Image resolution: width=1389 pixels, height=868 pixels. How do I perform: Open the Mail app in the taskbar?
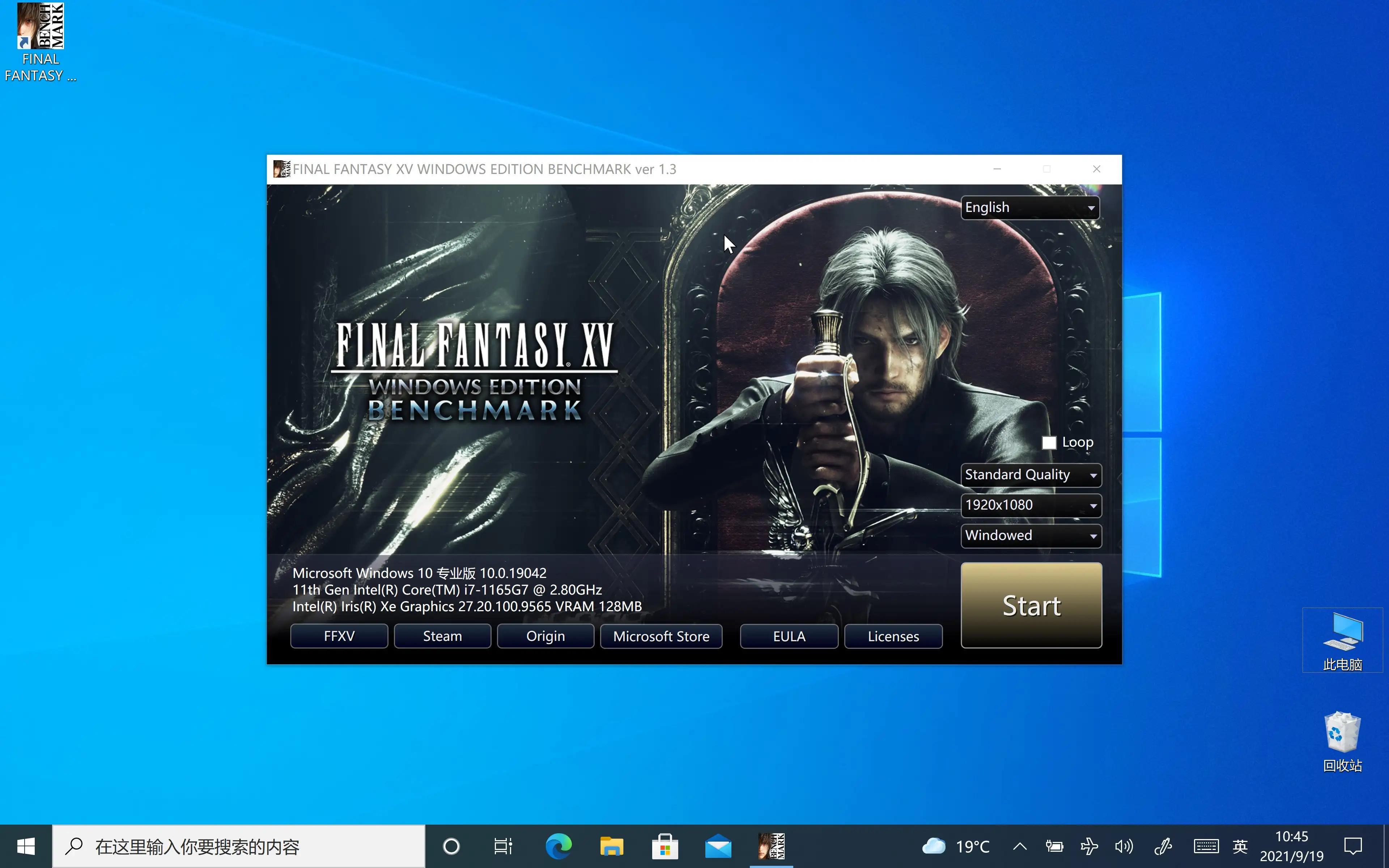718,846
